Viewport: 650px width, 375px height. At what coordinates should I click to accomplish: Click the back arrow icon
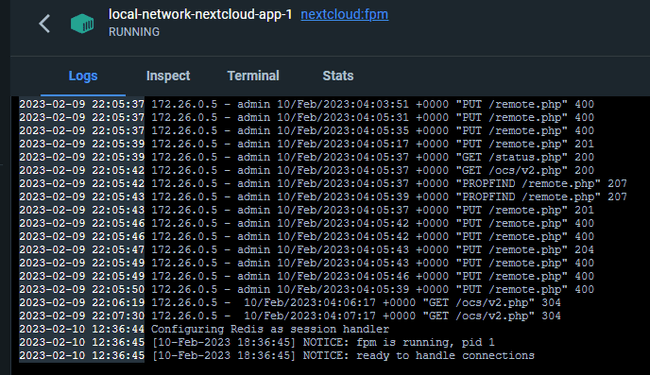click(x=44, y=23)
